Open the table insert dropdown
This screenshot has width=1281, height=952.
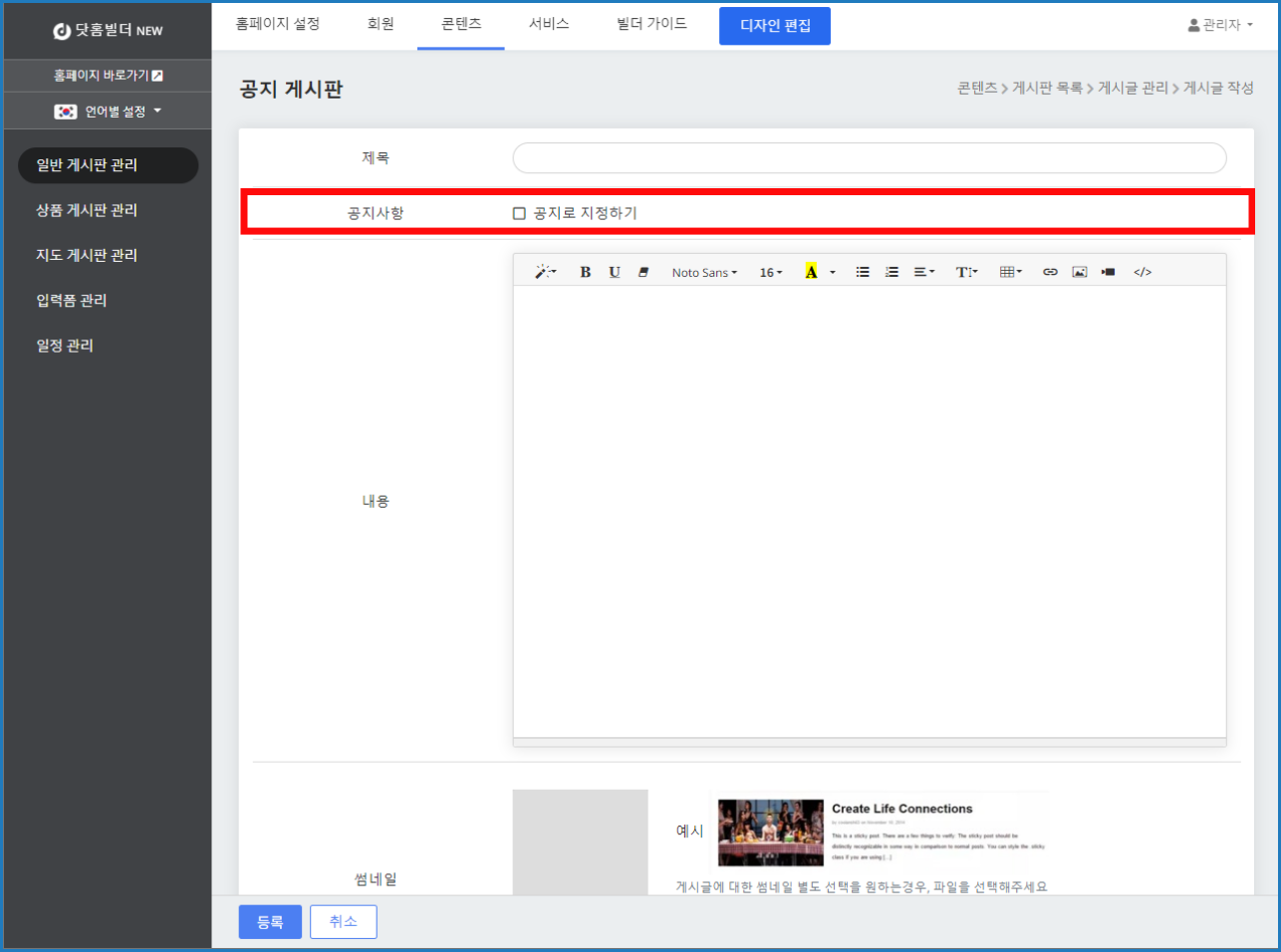(x=1010, y=272)
